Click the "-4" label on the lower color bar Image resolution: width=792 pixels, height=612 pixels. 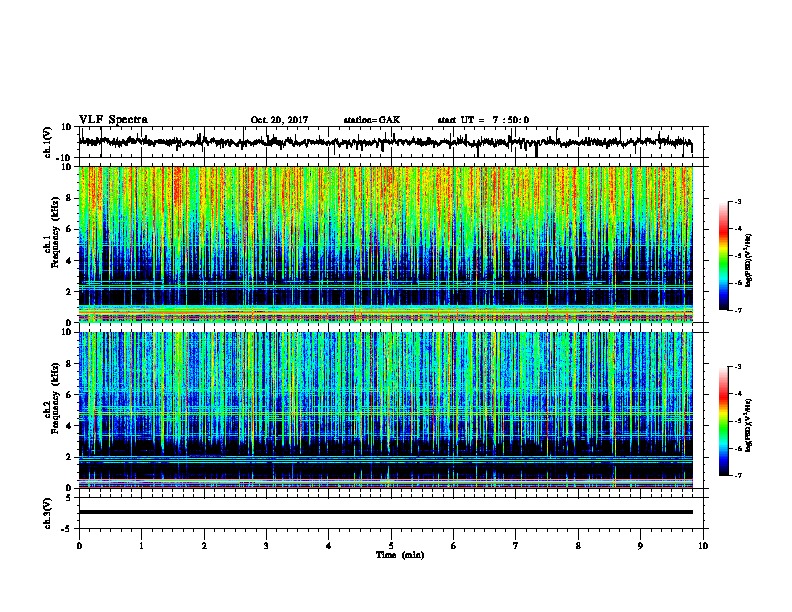coord(737,394)
